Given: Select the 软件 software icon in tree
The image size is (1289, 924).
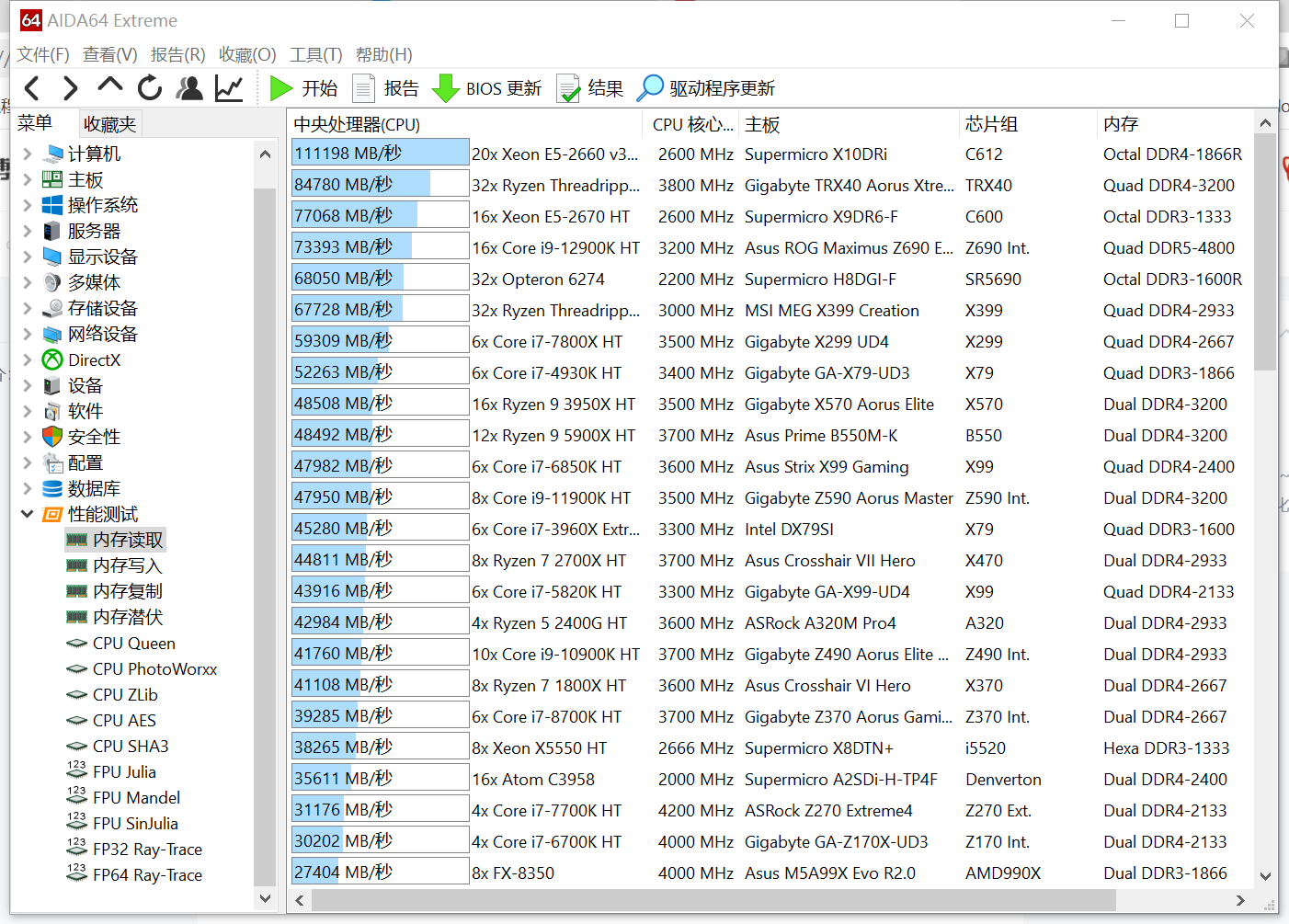Looking at the screenshot, I should pyautogui.click(x=52, y=411).
